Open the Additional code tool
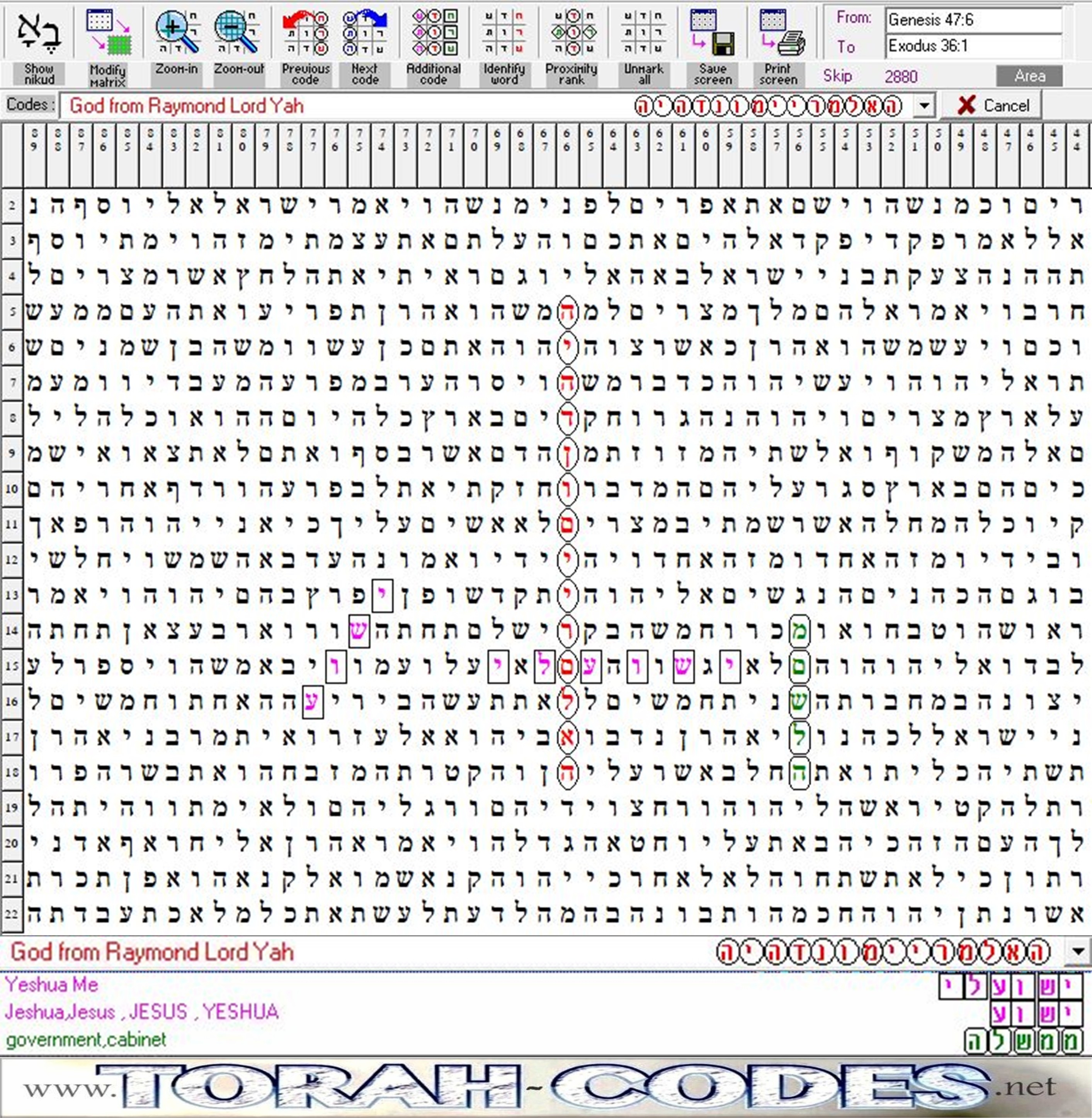The image size is (1092, 1118). pyautogui.click(x=434, y=32)
